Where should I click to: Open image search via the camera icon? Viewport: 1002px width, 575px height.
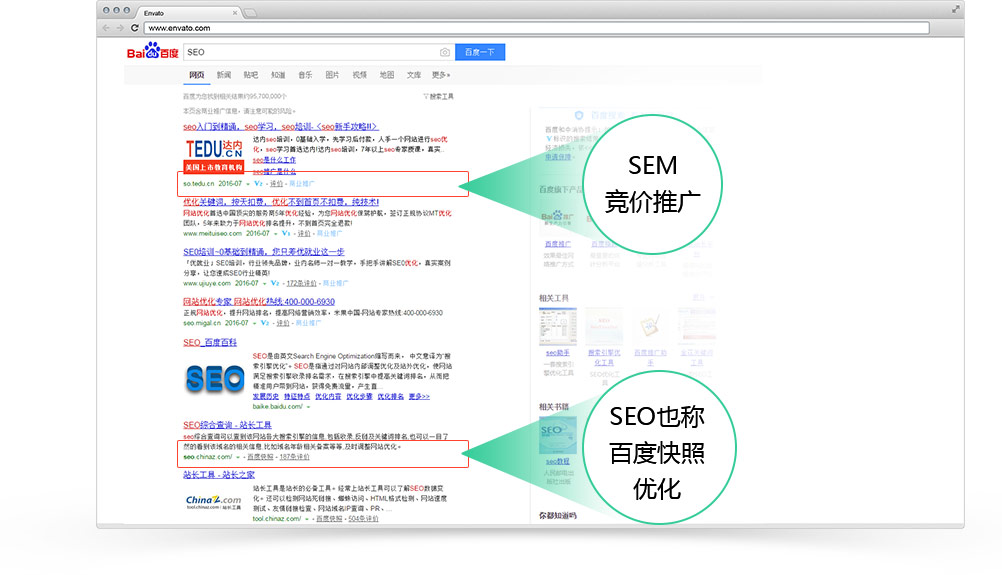[x=445, y=52]
